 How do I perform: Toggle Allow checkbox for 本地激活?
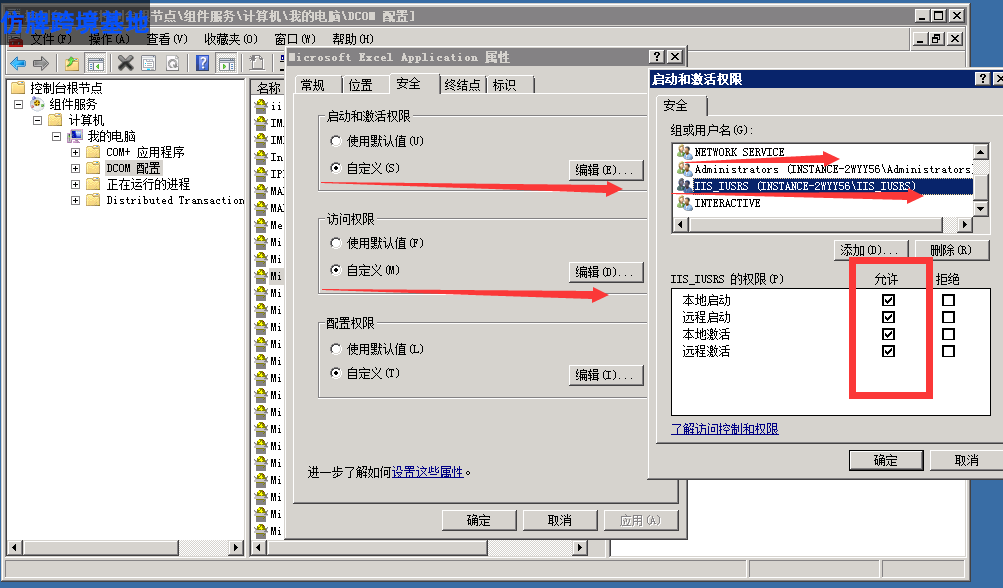888,334
